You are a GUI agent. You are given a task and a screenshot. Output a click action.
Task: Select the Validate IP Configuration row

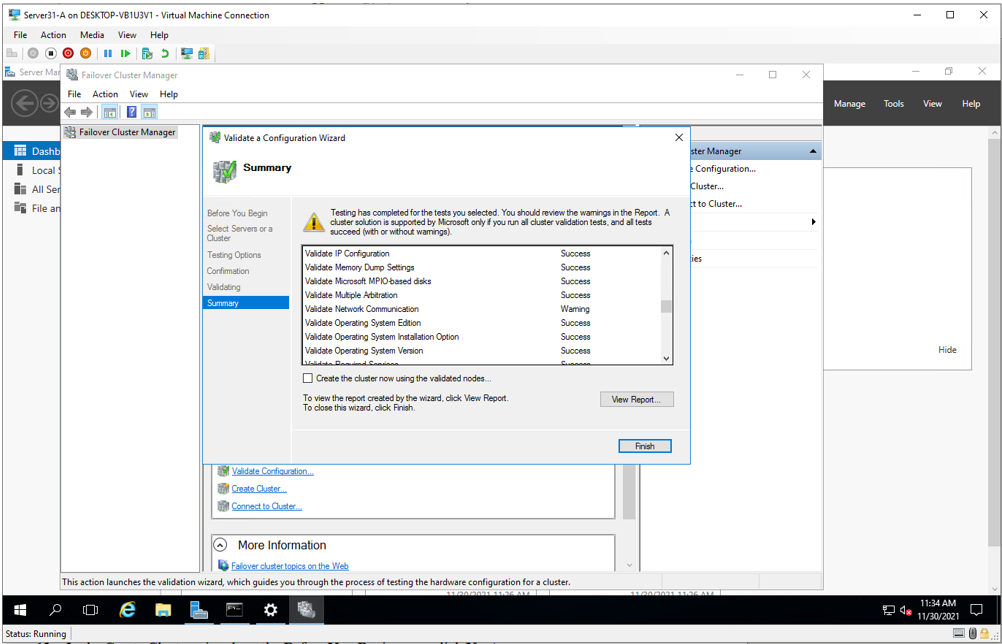[x=482, y=254]
